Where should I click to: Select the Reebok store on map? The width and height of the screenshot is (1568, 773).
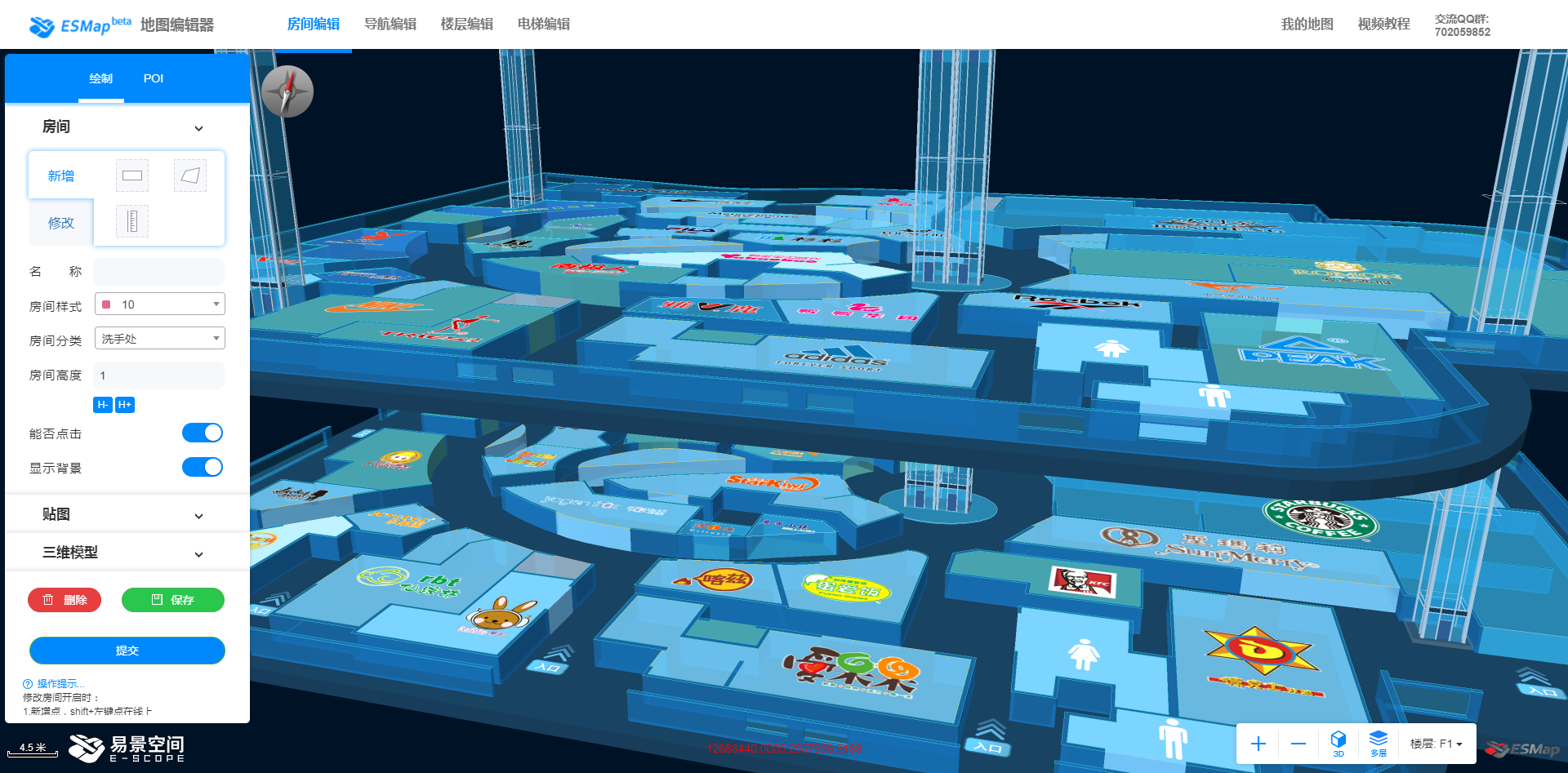click(1076, 301)
